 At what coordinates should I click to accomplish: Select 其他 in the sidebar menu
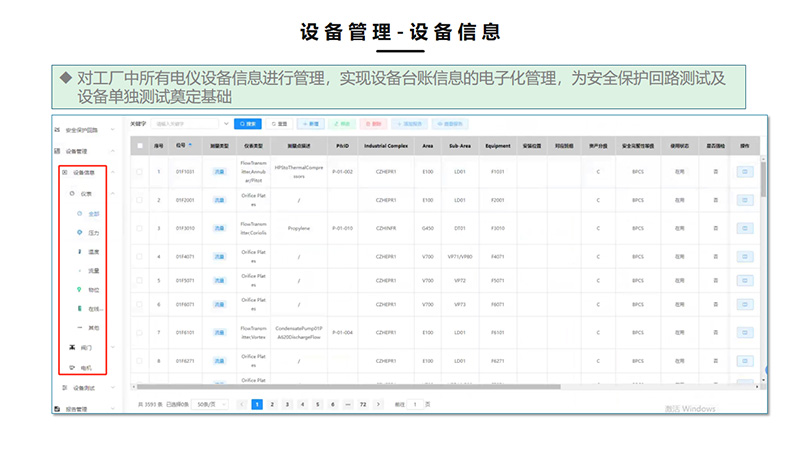[x=94, y=328]
